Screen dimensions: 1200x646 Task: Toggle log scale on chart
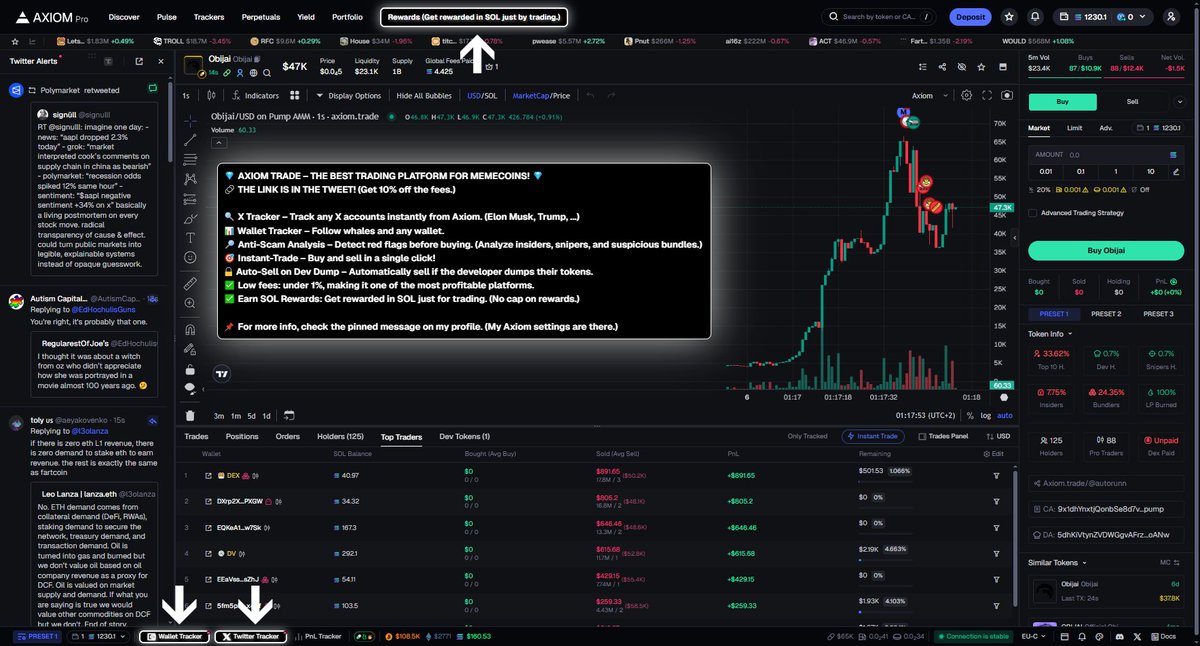986,415
